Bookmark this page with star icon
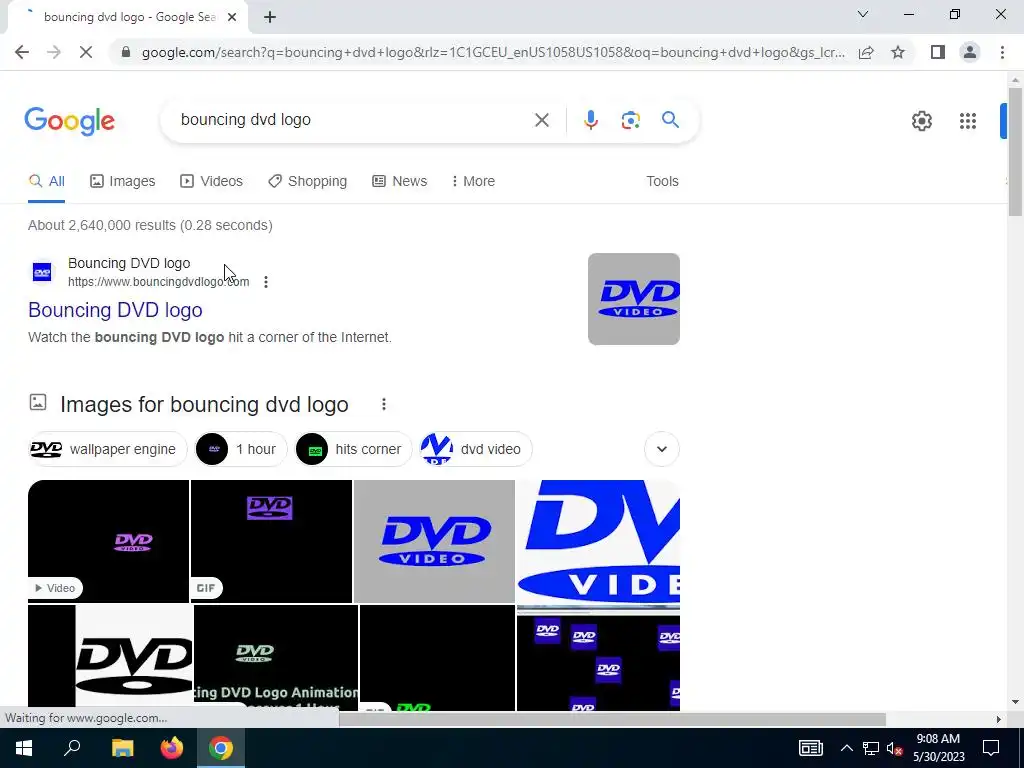The width and height of the screenshot is (1024, 768). click(898, 52)
